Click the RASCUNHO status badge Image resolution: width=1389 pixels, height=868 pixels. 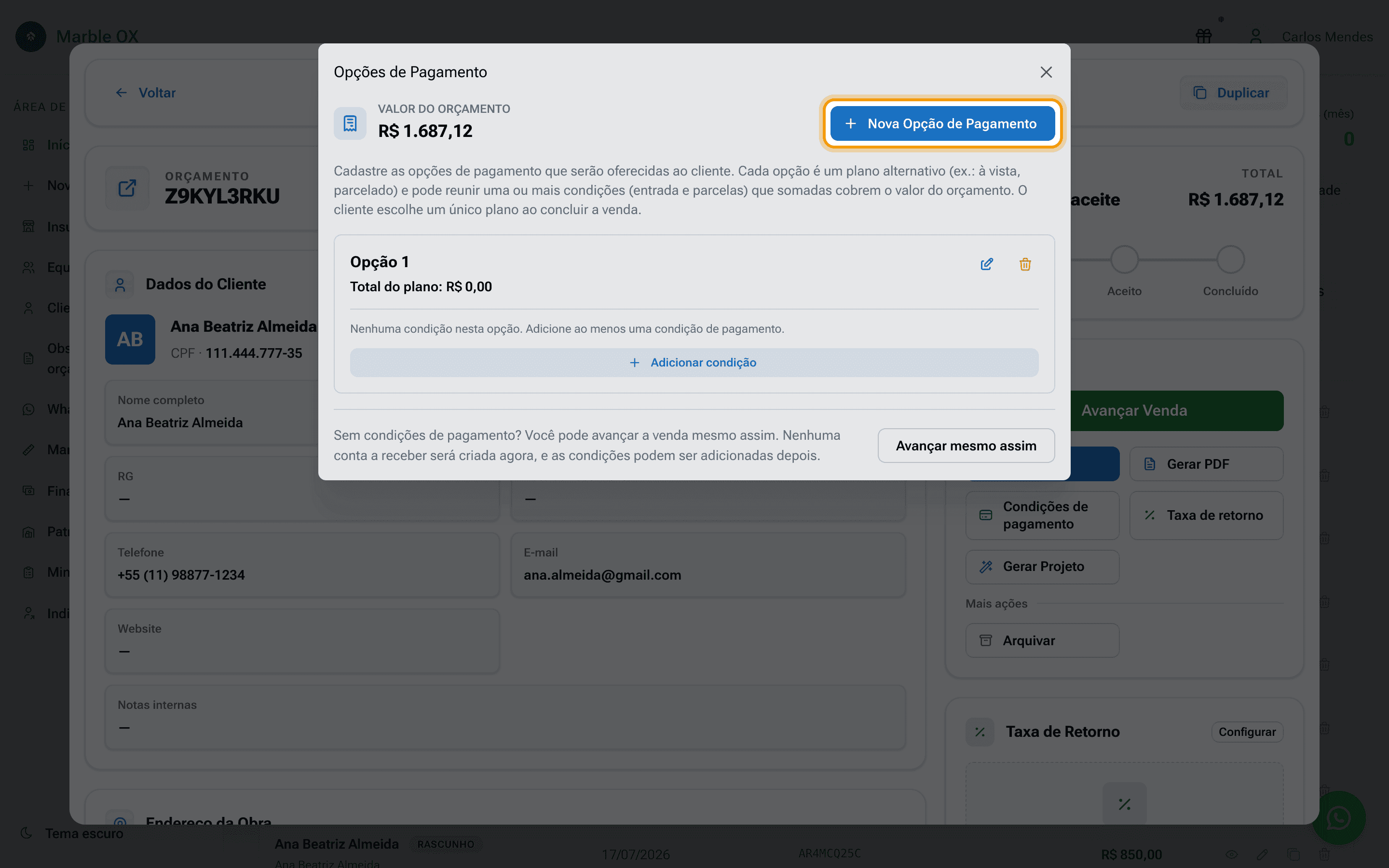coord(446,844)
